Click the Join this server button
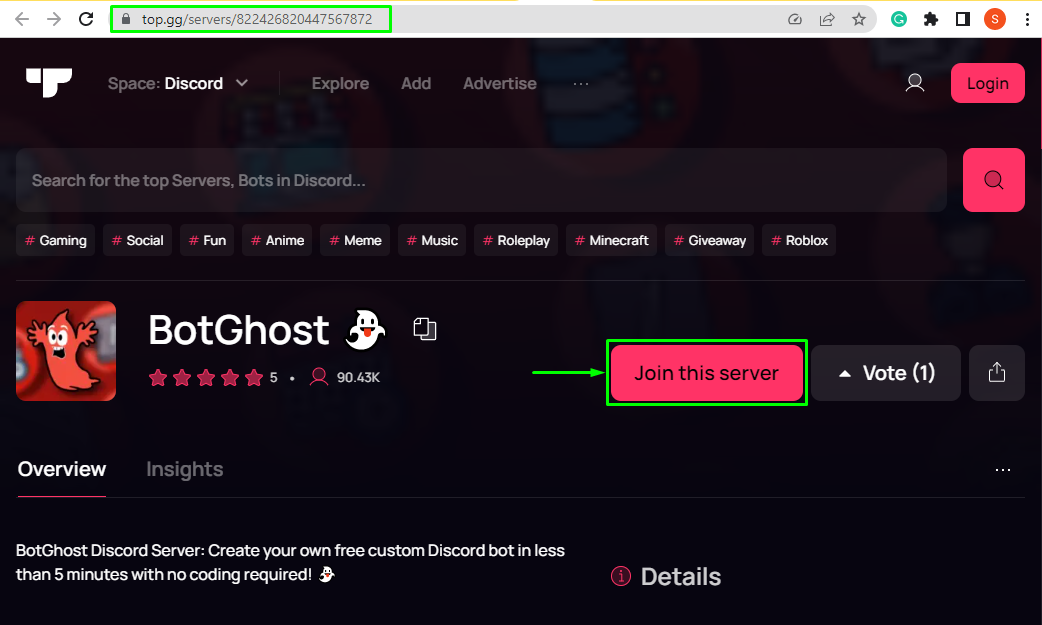 tap(706, 372)
